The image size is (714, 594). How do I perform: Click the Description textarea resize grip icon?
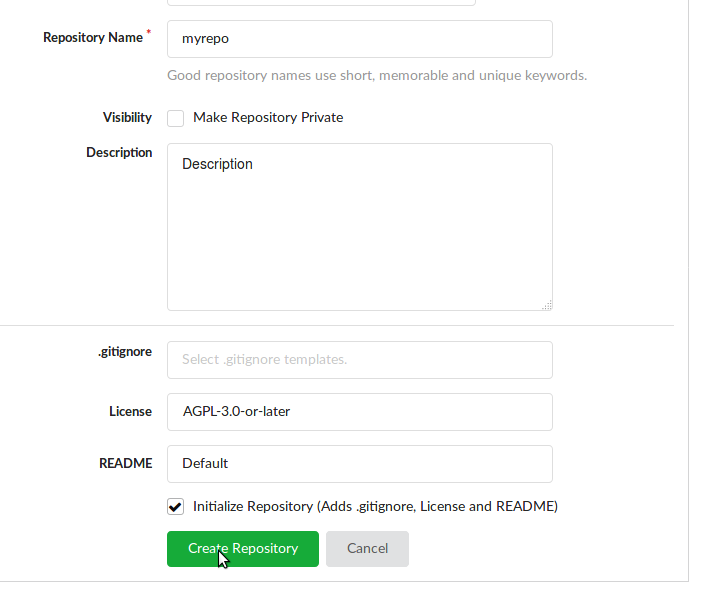[x=547, y=305]
